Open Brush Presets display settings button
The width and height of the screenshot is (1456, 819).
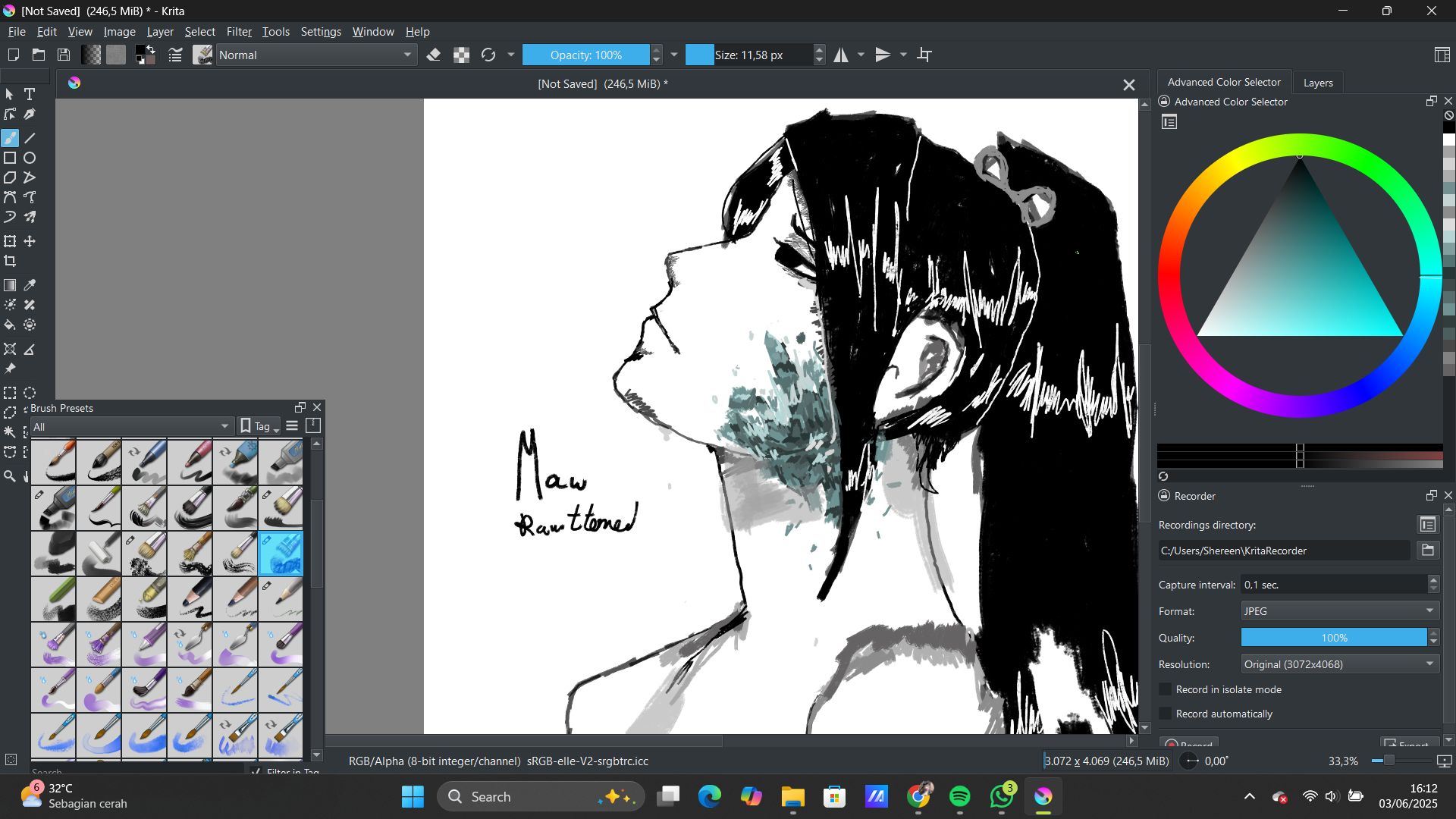tap(292, 425)
